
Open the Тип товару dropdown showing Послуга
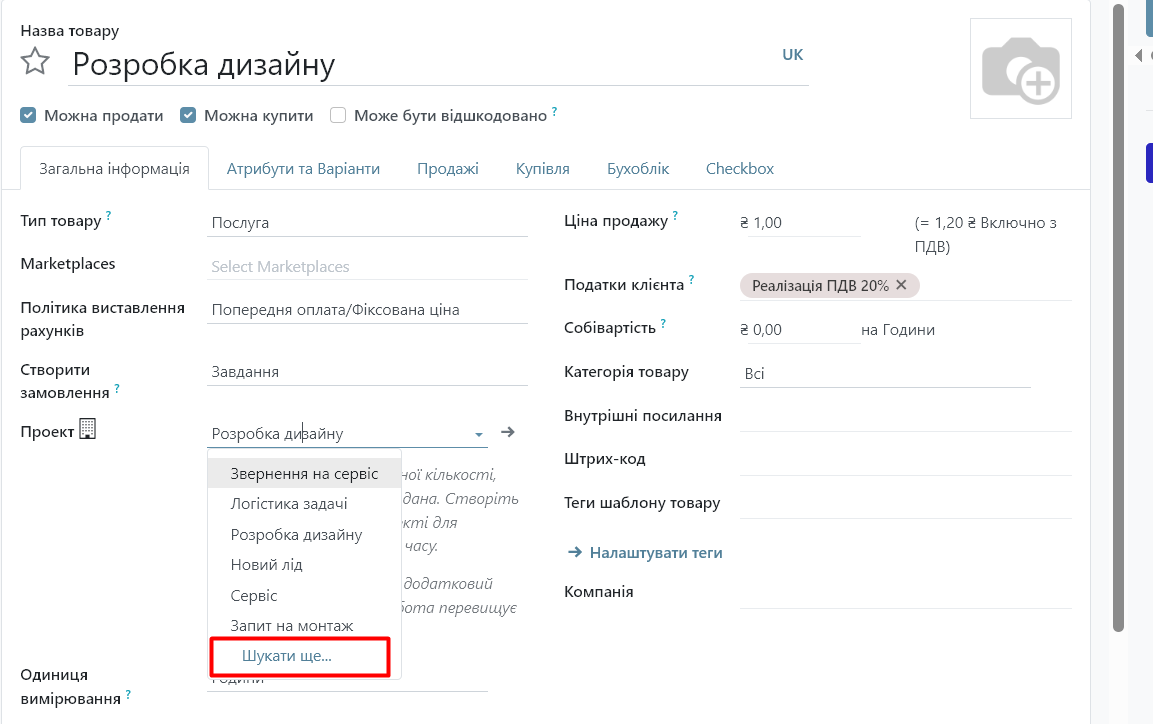coord(368,223)
